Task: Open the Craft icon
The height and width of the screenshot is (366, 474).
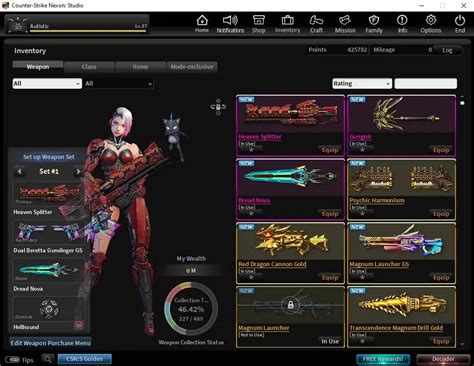Action: coord(316,21)
